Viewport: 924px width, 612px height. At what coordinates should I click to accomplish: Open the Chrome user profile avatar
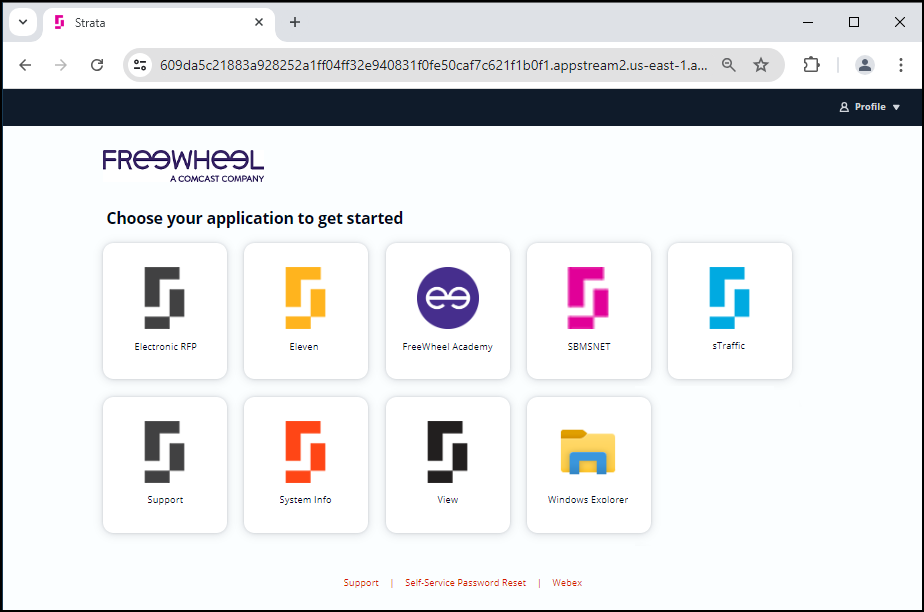865,65
